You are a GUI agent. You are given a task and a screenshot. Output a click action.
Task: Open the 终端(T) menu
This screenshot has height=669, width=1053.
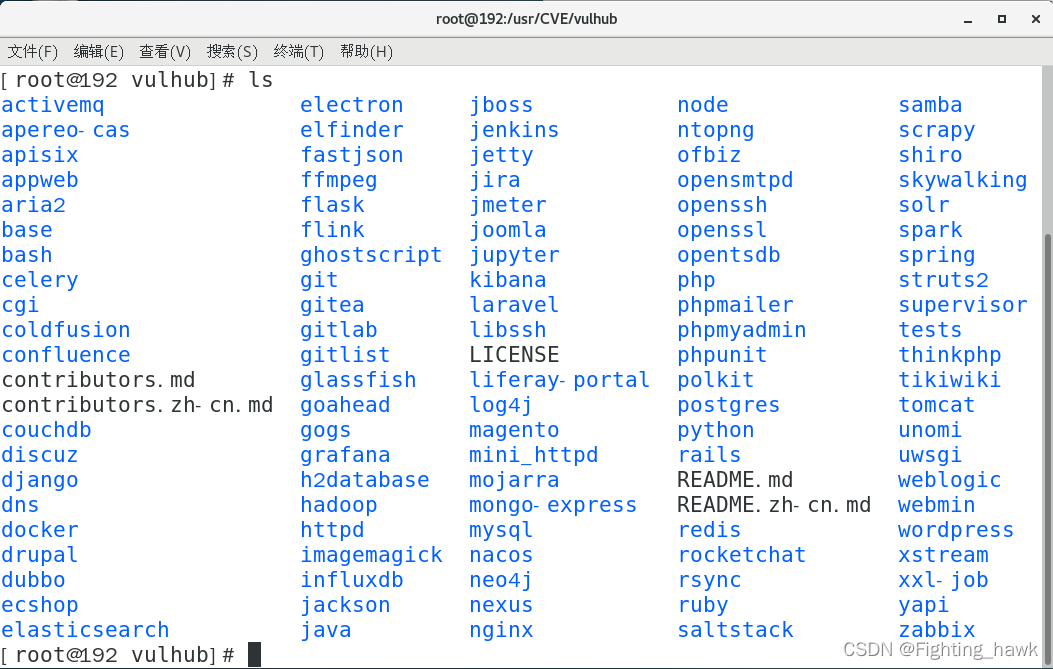[298, 52]
